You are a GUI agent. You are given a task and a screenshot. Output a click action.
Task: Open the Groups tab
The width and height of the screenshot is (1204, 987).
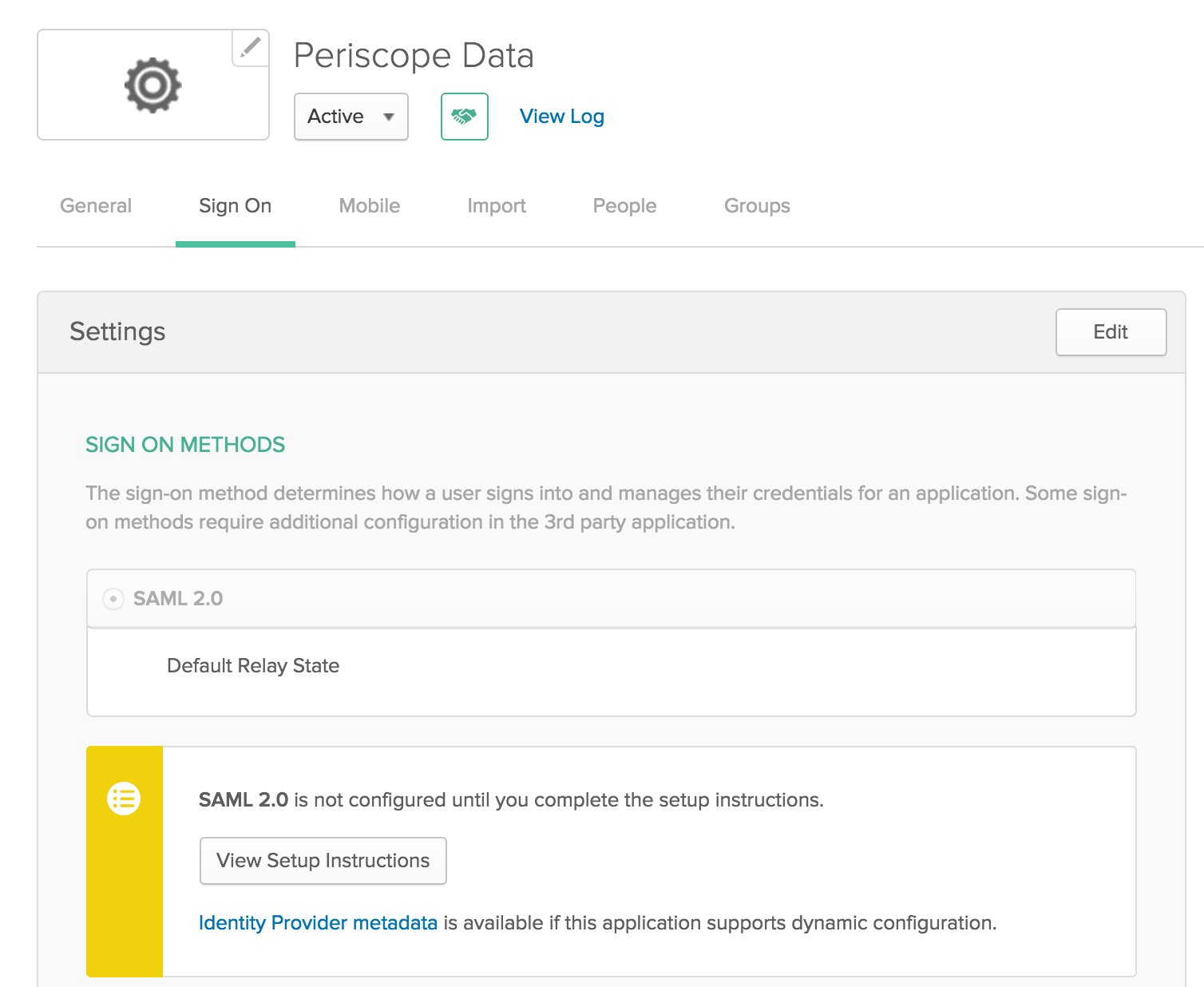757,206
